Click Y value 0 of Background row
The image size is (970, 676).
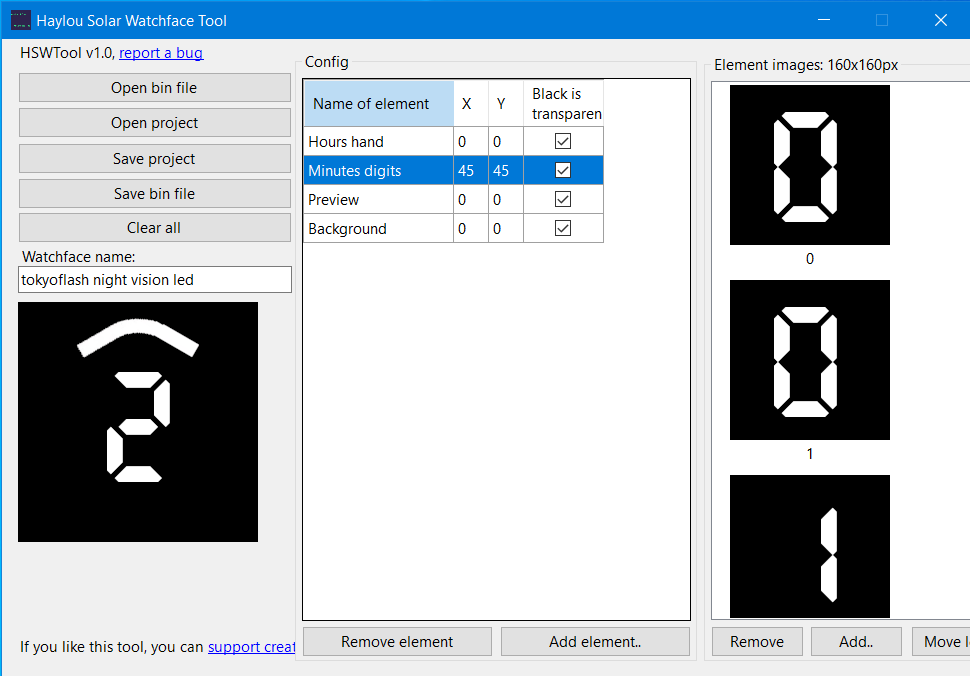506,229
